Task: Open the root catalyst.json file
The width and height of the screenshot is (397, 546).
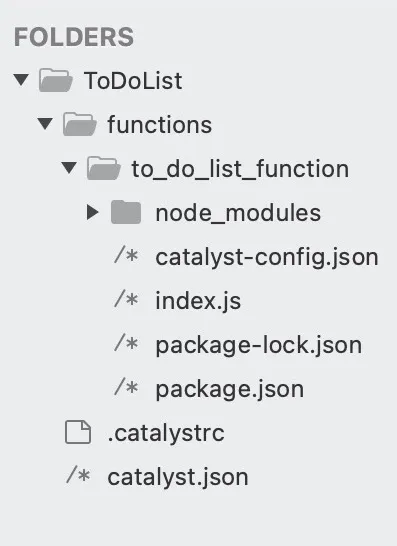Action: (x=178, y=477)
